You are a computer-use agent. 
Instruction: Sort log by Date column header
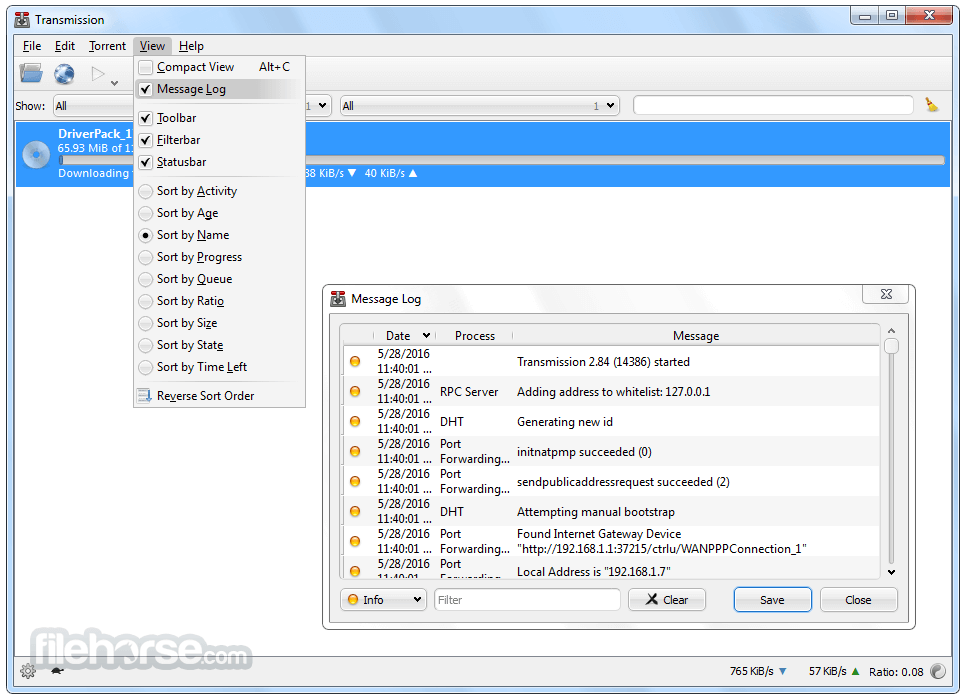tap(405, 336)
